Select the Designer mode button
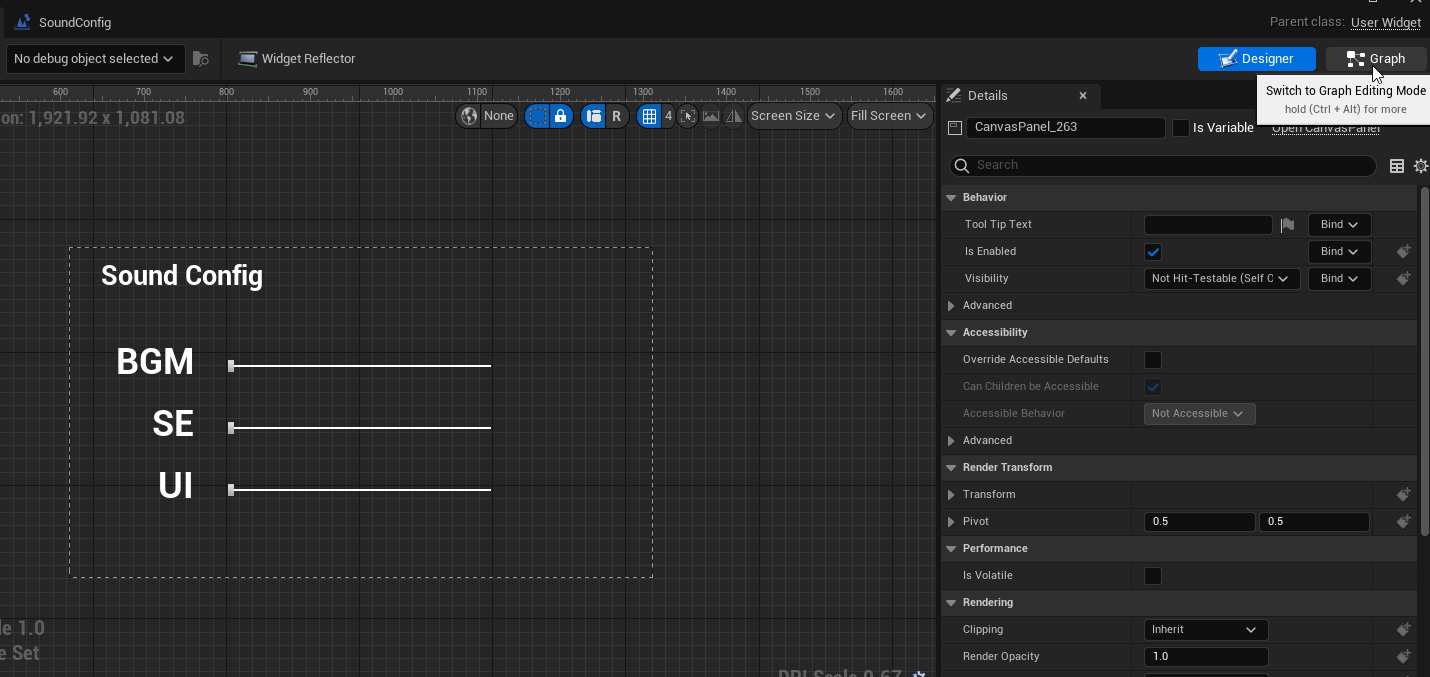The image size is (1430, 677). tap(1256, 59)
